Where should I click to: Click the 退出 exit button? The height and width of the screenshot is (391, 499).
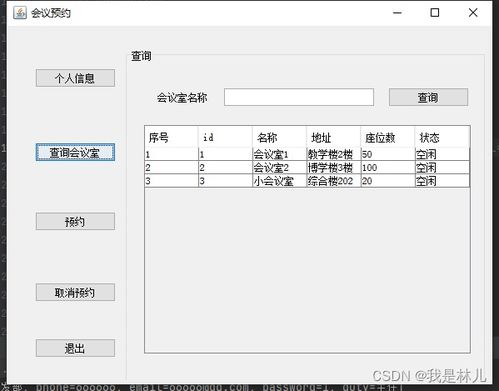[75, 348]
